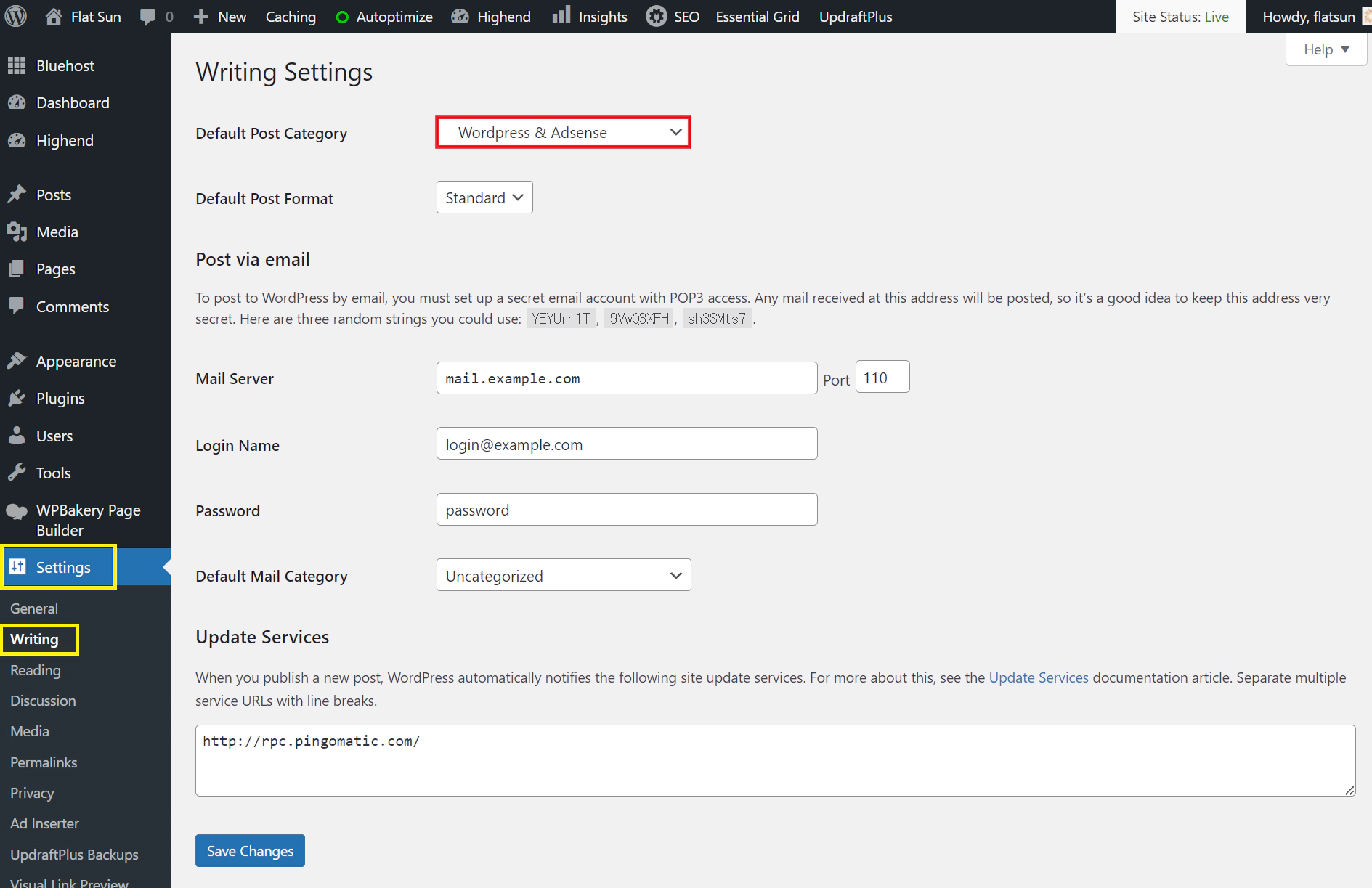Select the random string 9VwQ3XFH
Image resolution: width=1372 pixels, height=888 pixels.
pos(639,319)
